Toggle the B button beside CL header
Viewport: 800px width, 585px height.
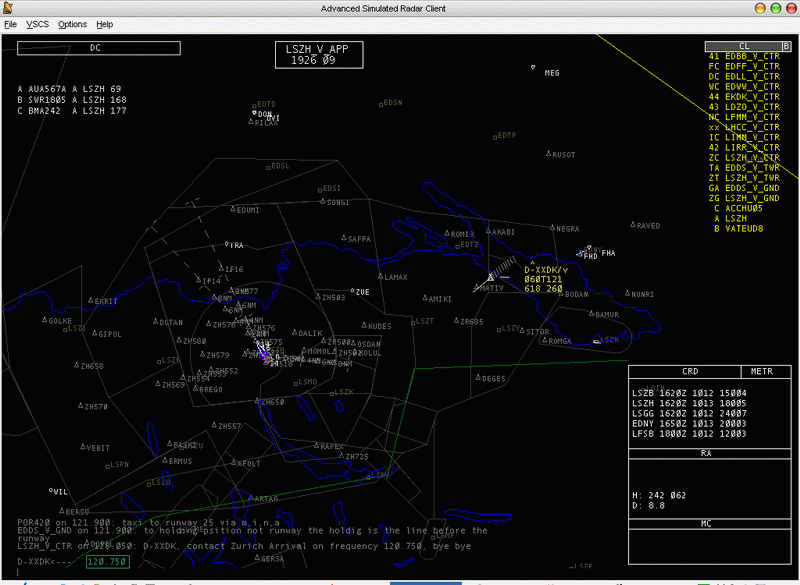[786, 46]
